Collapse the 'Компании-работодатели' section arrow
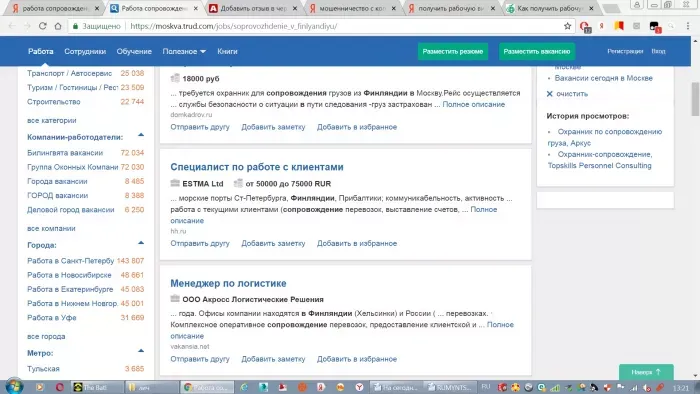The image size is (700, 394). [141, 135]
